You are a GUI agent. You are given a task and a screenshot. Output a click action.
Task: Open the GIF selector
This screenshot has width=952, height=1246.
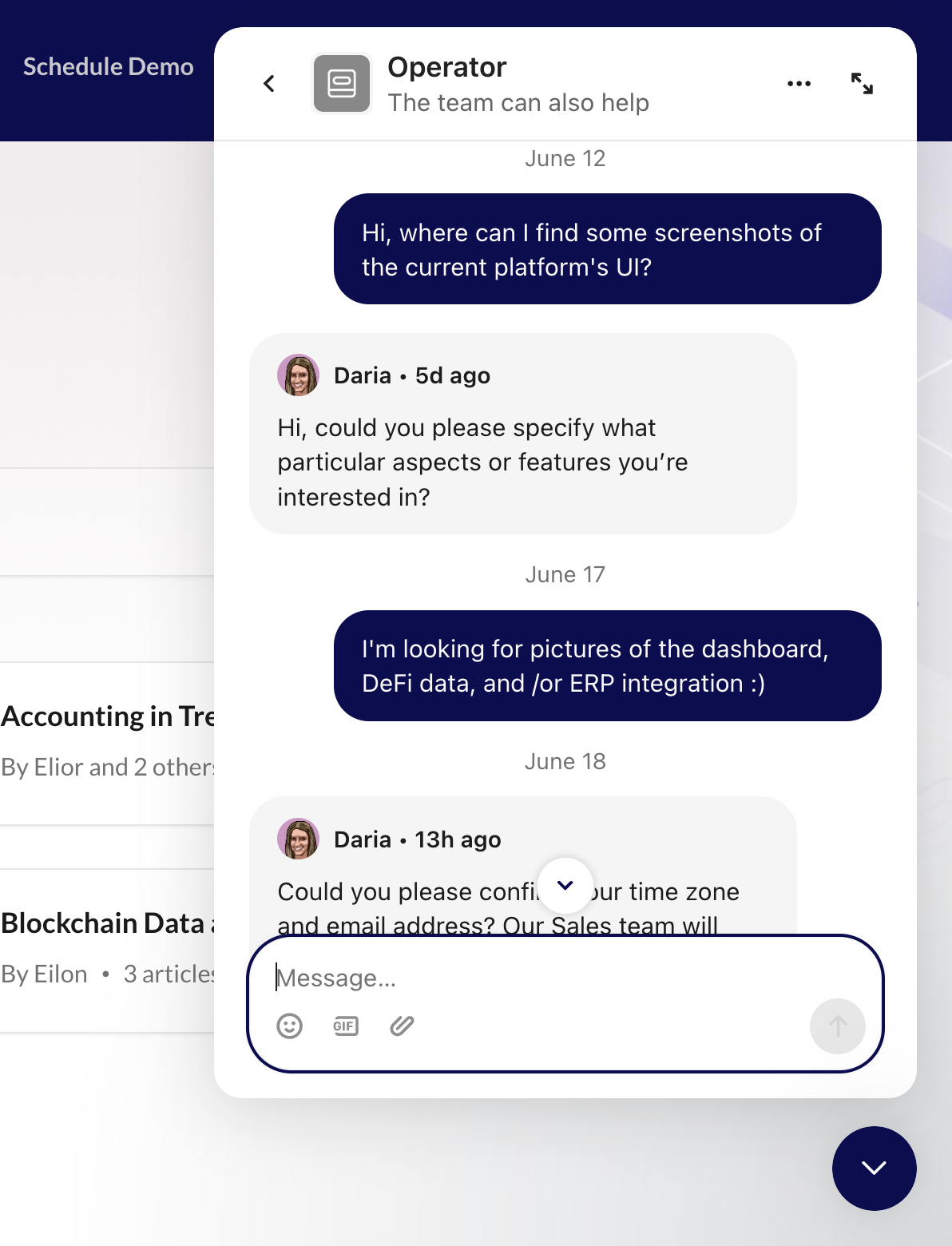(x=345, y=1026)
